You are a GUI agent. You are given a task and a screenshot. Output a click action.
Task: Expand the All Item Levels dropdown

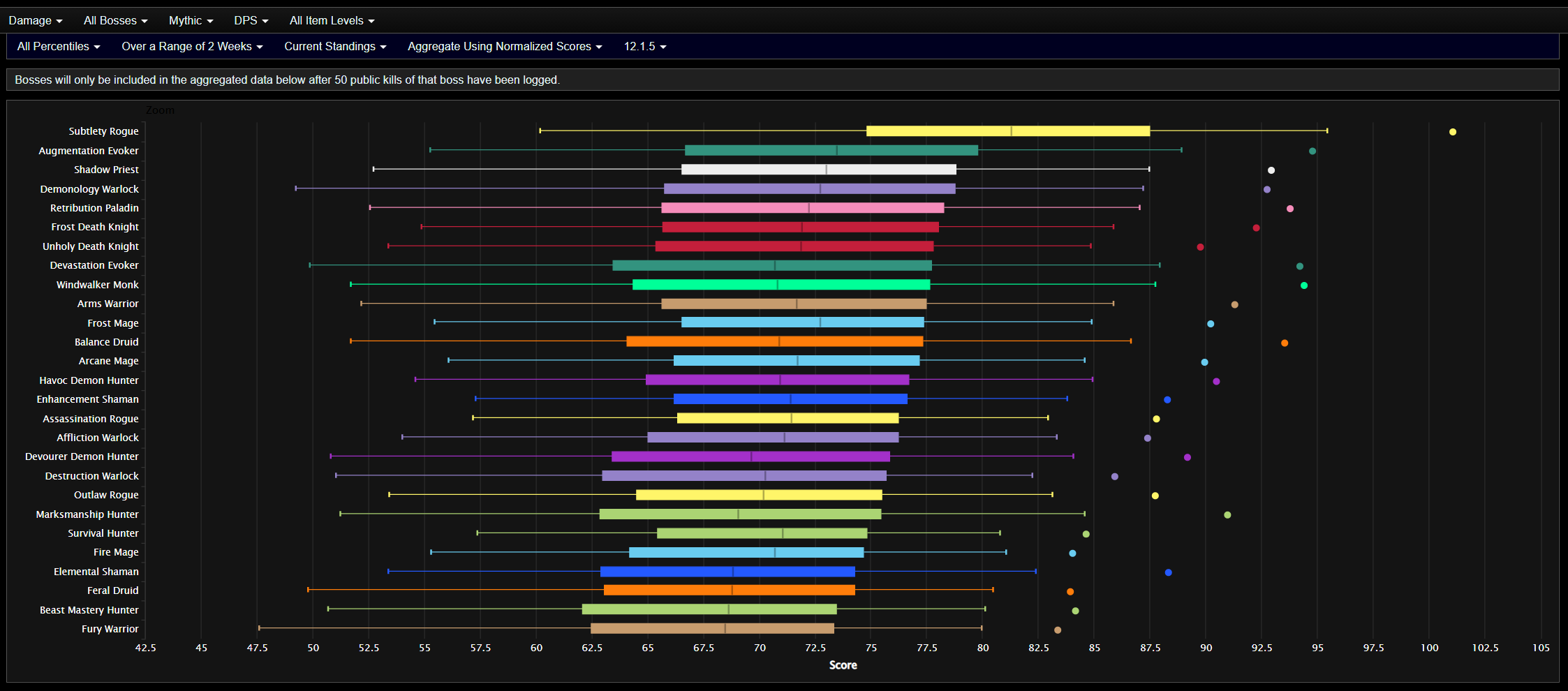point(332,21)
